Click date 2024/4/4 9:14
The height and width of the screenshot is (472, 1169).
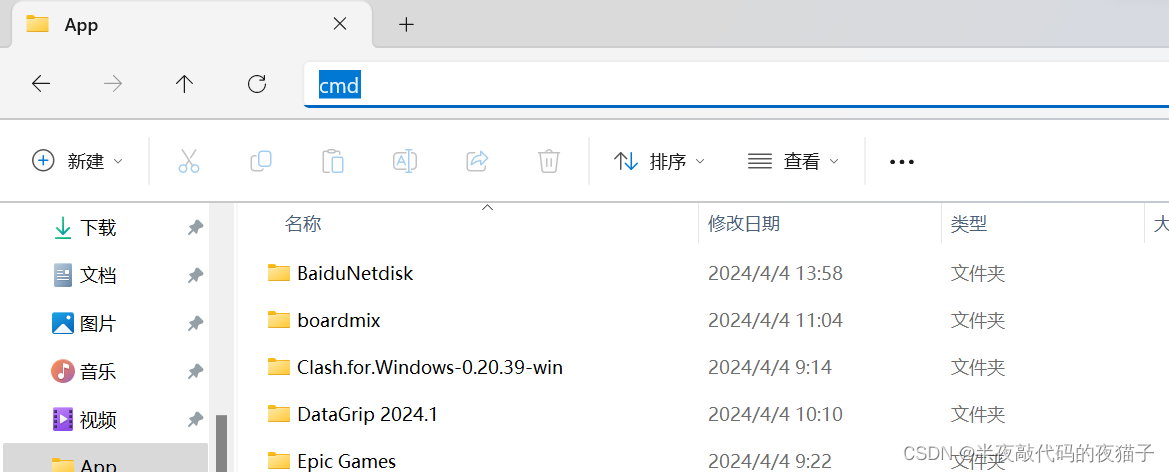[x=770, y=368]
